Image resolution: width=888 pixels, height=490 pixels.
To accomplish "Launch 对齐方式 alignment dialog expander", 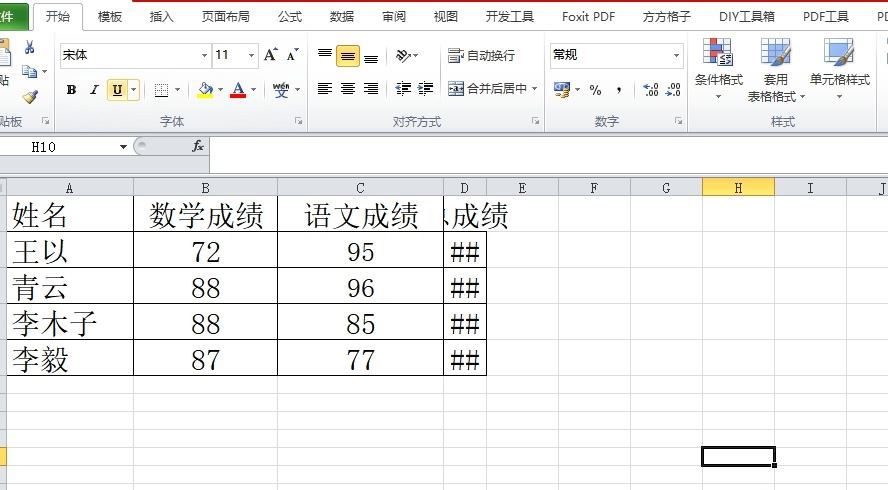I will point(535,121).
